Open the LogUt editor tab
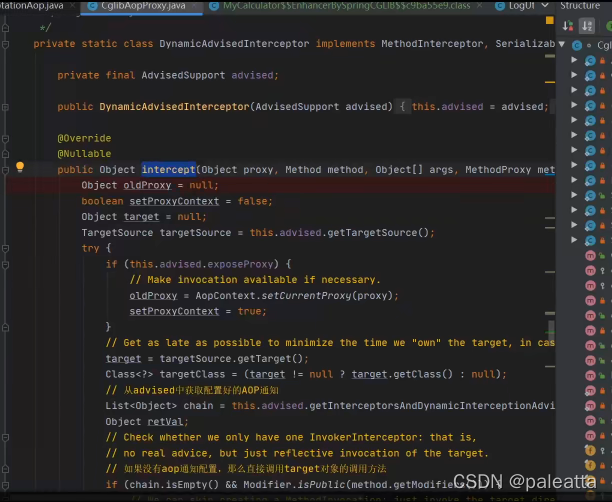The height and width of the screenshot is (502, 612). 515,6
